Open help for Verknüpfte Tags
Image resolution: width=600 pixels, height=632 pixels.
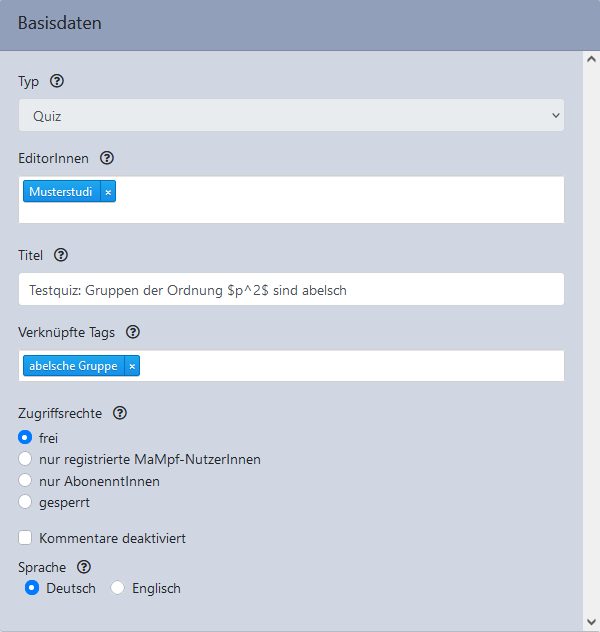tap(133, 332)
